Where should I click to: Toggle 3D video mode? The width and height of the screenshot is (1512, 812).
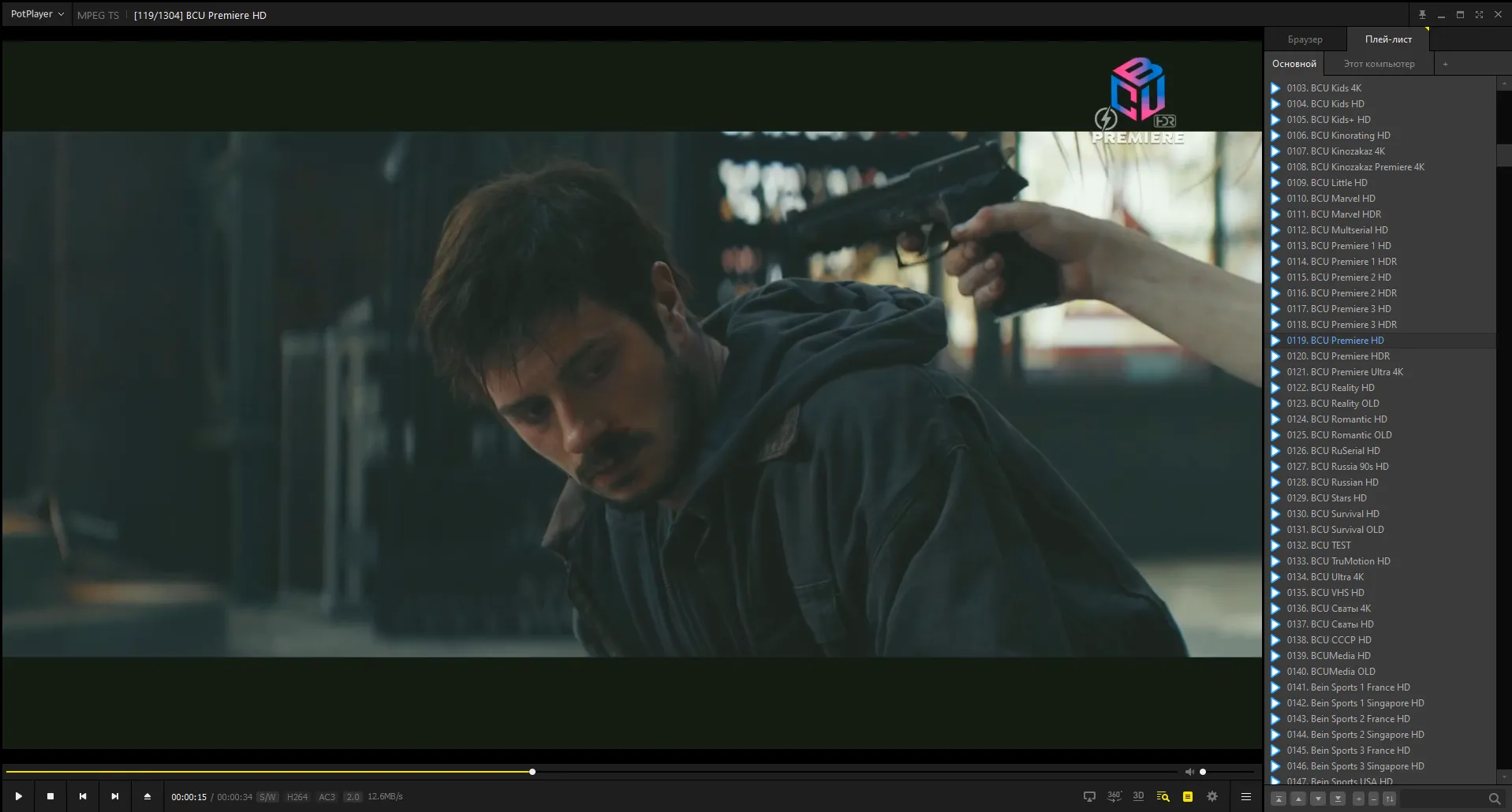pos(1138,796)
